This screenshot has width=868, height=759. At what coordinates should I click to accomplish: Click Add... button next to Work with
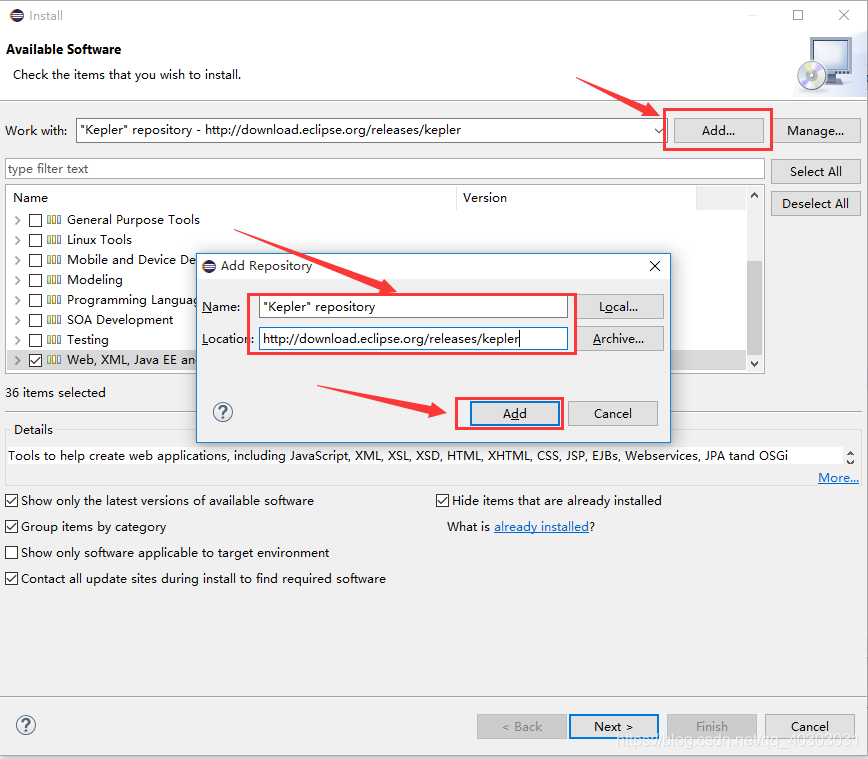click(x=718, y=131)
